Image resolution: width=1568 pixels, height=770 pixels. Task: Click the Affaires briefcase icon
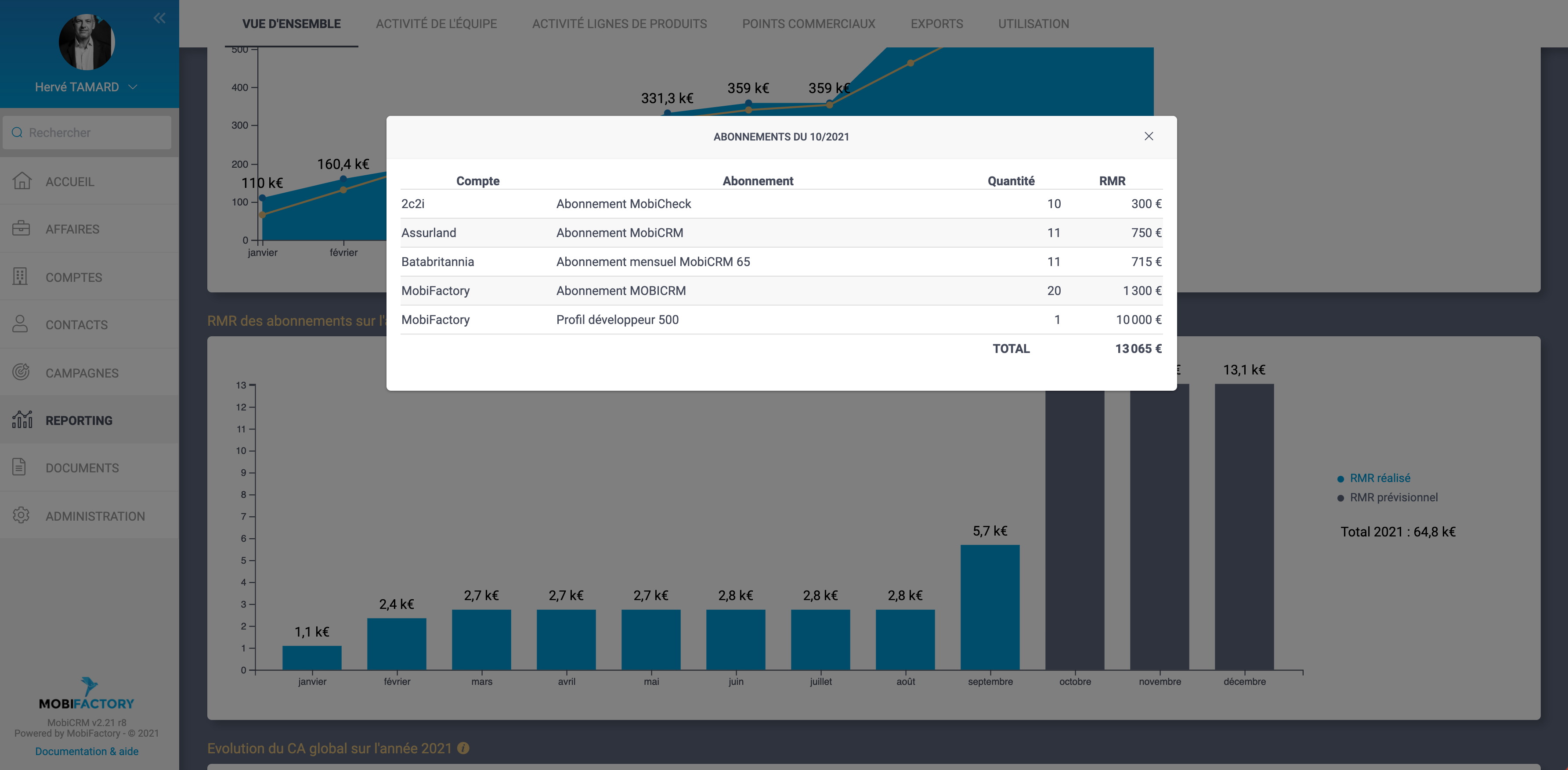[22, 229]
